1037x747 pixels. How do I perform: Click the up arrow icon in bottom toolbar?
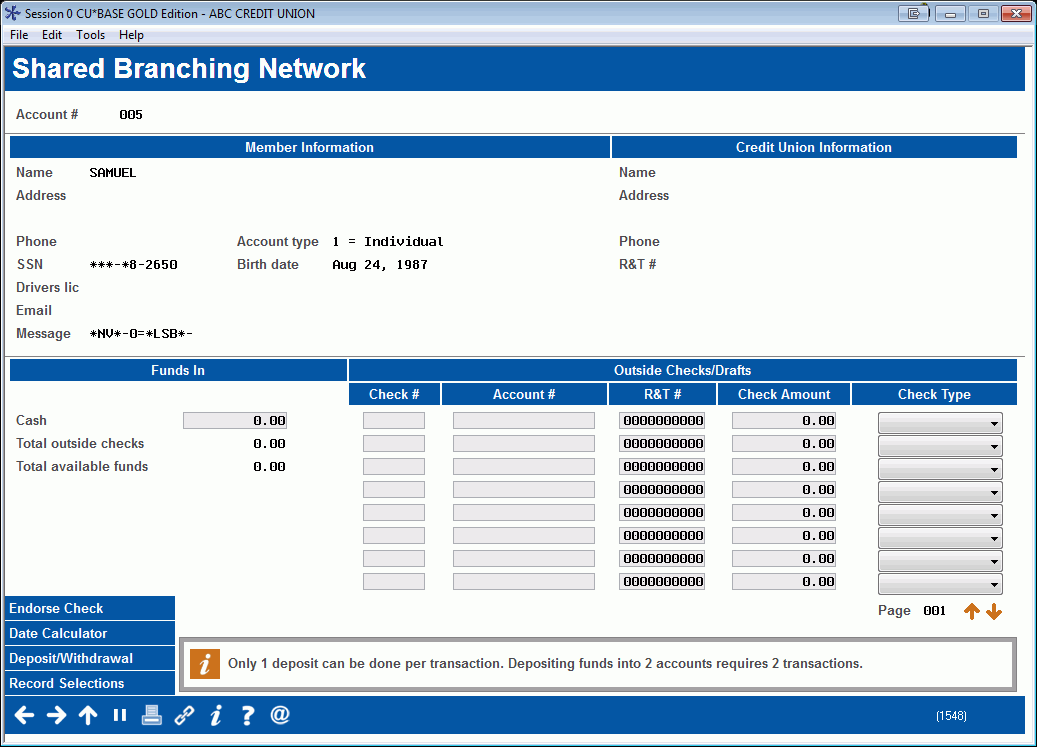coord(88,715)
